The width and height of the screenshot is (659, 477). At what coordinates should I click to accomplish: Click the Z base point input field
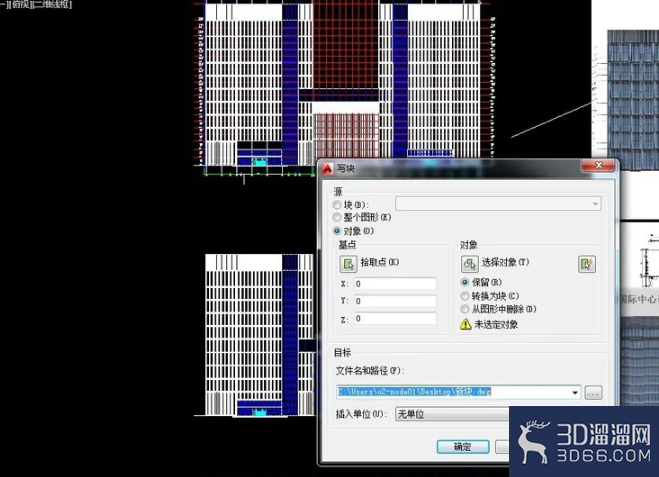pos(395,319)
